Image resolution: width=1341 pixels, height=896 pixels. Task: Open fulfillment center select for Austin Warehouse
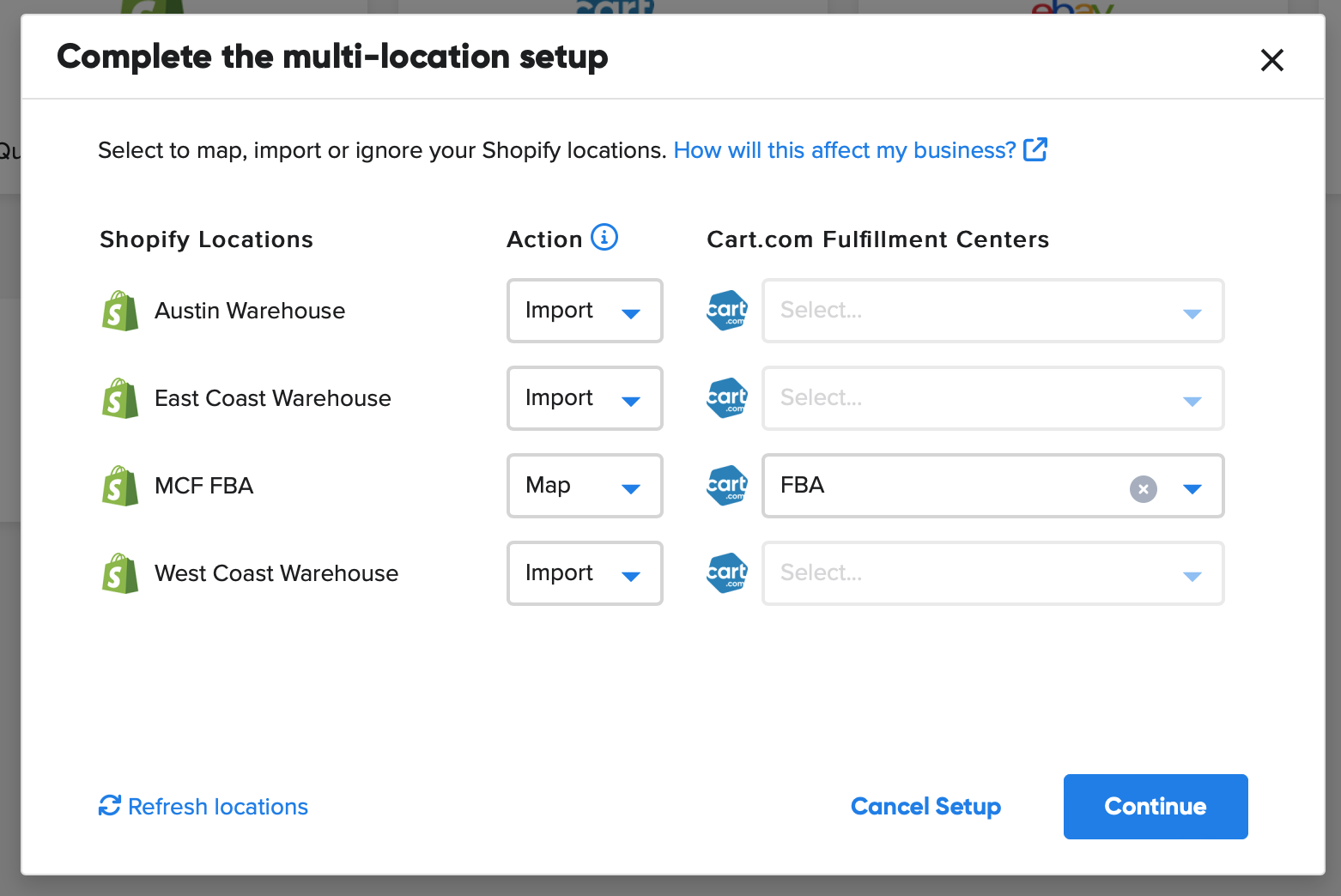(993, 311)
